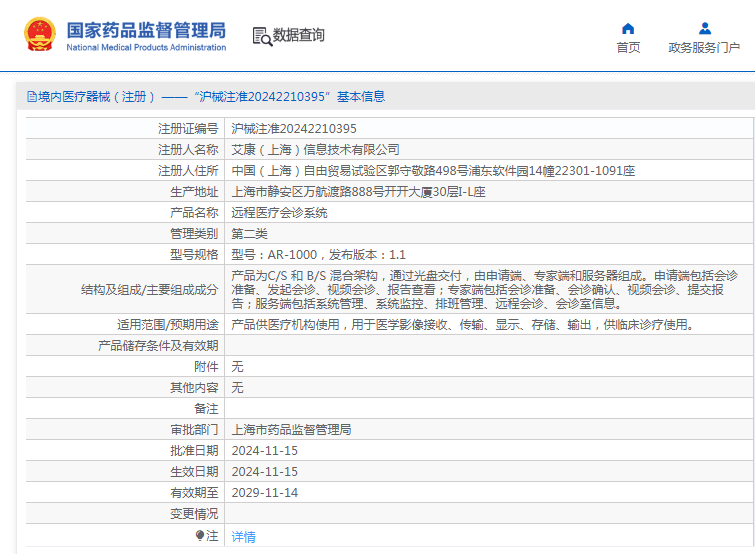Click expiry date 2029-11-14

(264, 492)
